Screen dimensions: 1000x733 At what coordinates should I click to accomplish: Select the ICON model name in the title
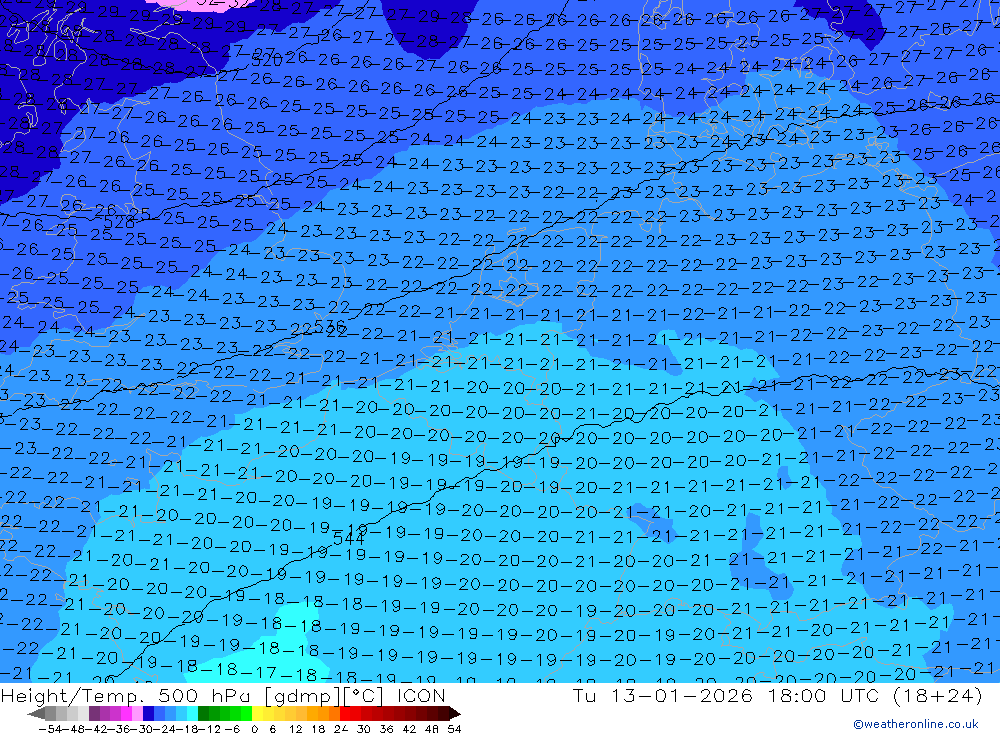(x=421, y=695)
